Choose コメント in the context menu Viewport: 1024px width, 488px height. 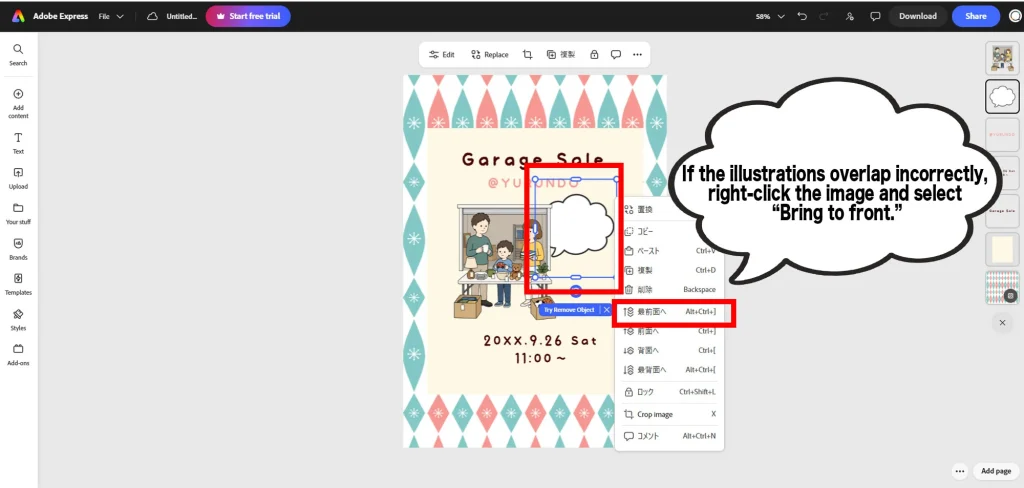tap(669, 436)
